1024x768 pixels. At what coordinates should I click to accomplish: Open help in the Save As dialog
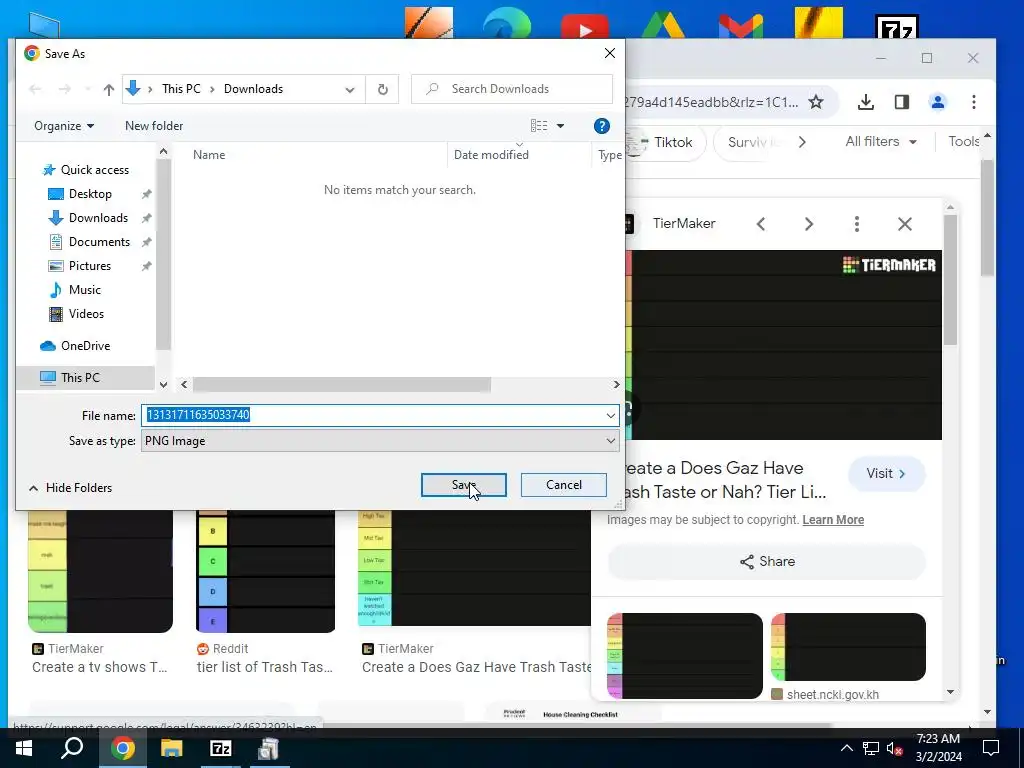601,126
